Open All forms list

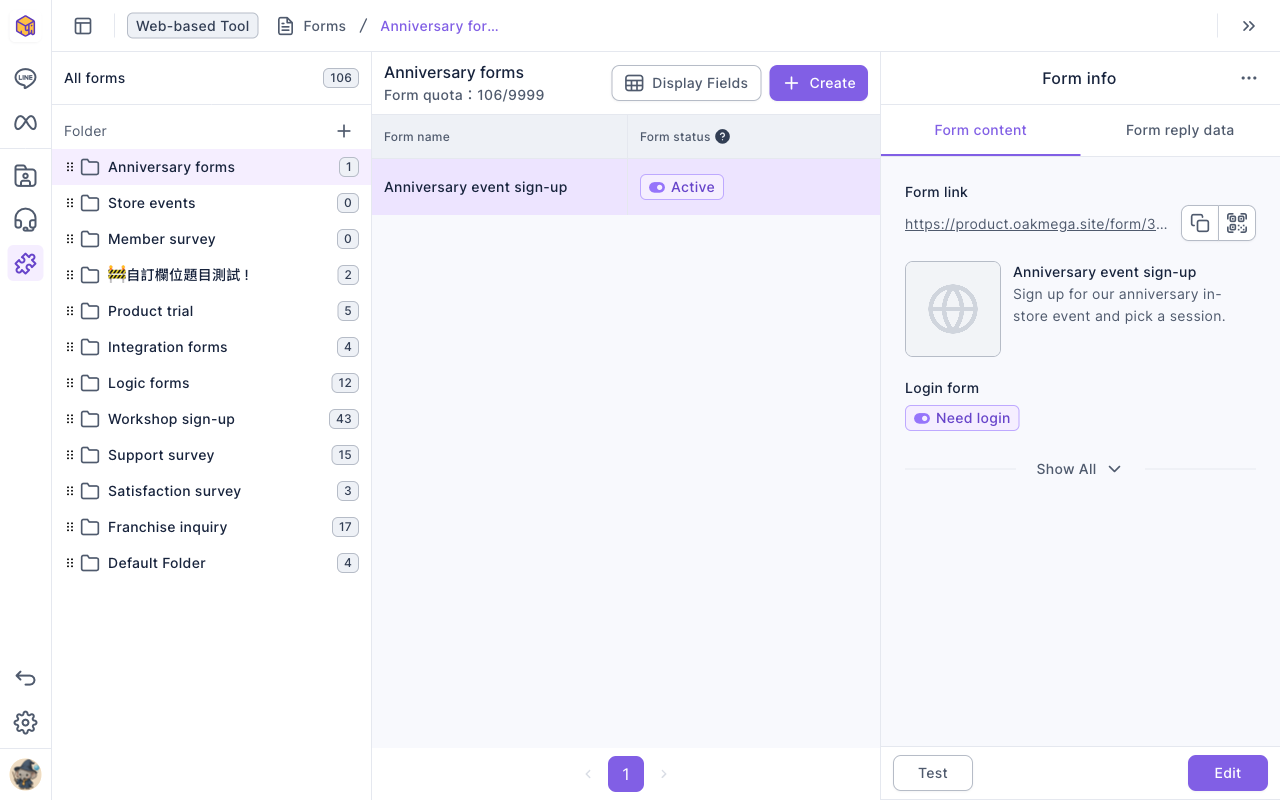(211, 78)
